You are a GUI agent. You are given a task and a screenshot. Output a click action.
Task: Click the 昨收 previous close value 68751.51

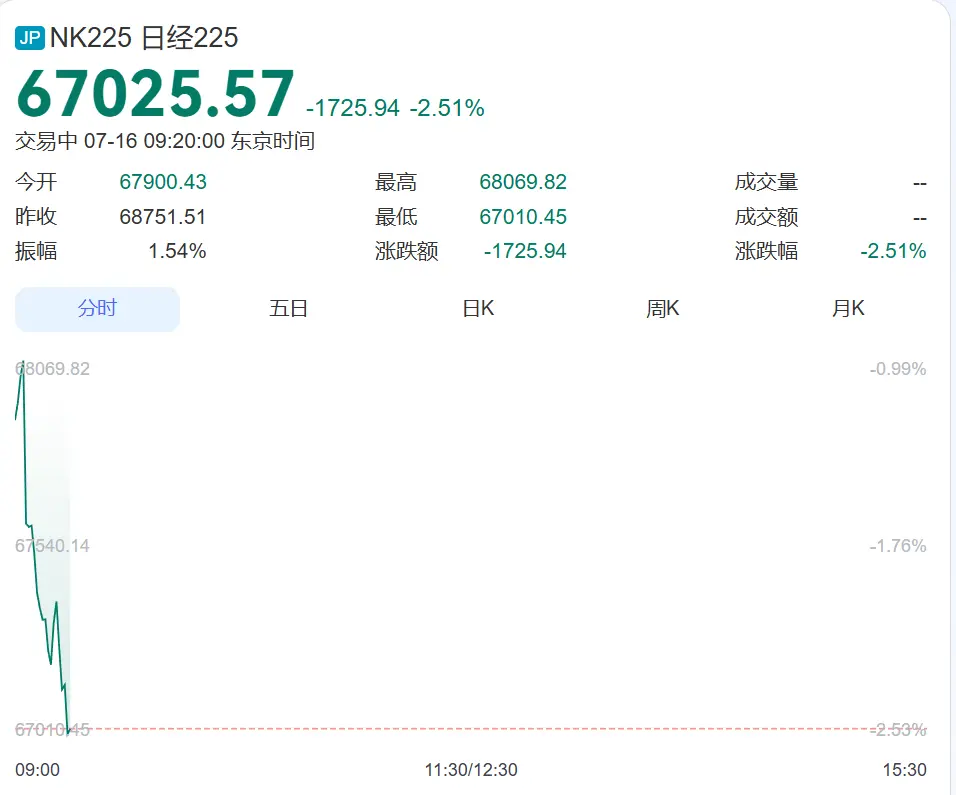tap(163, 216)
